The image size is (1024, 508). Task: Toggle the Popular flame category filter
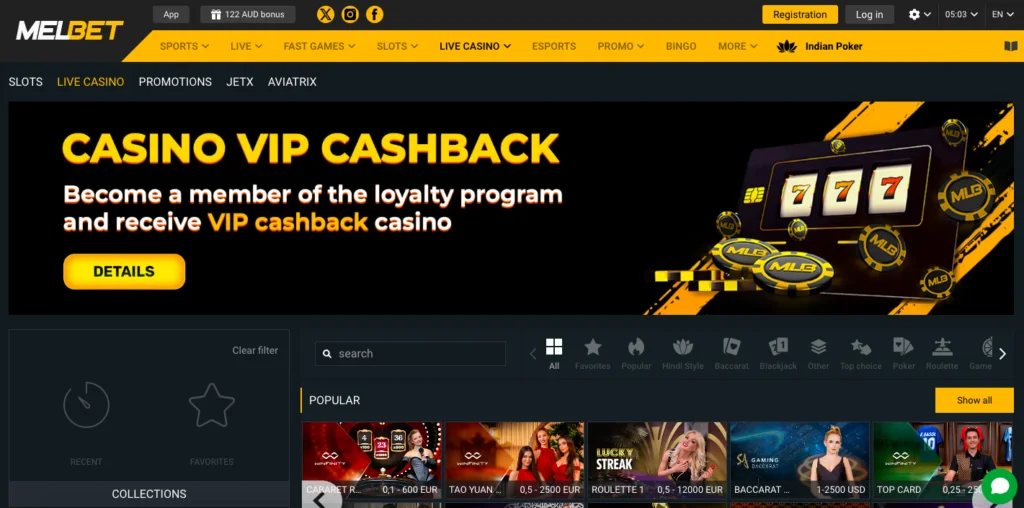(x=636, y=354)
